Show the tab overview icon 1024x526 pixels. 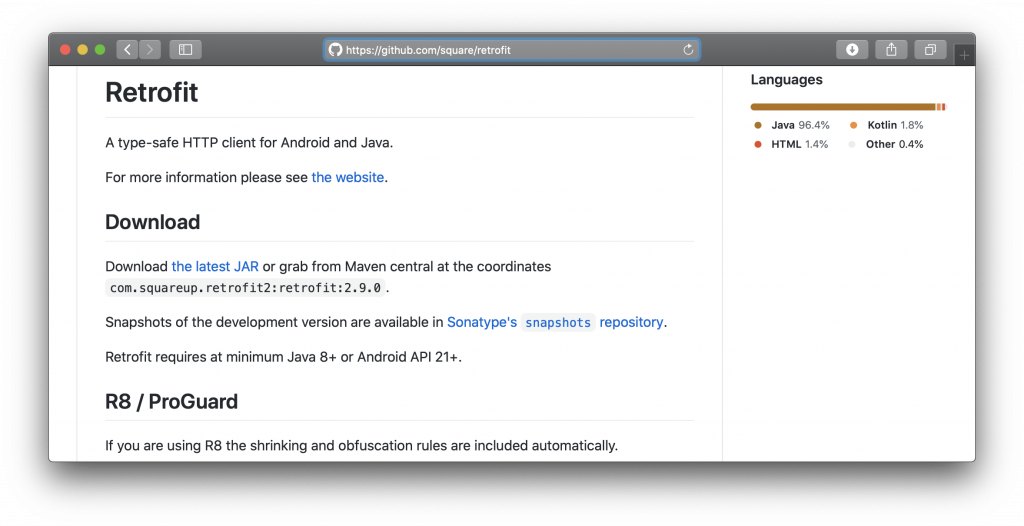(x=930, y=49)
